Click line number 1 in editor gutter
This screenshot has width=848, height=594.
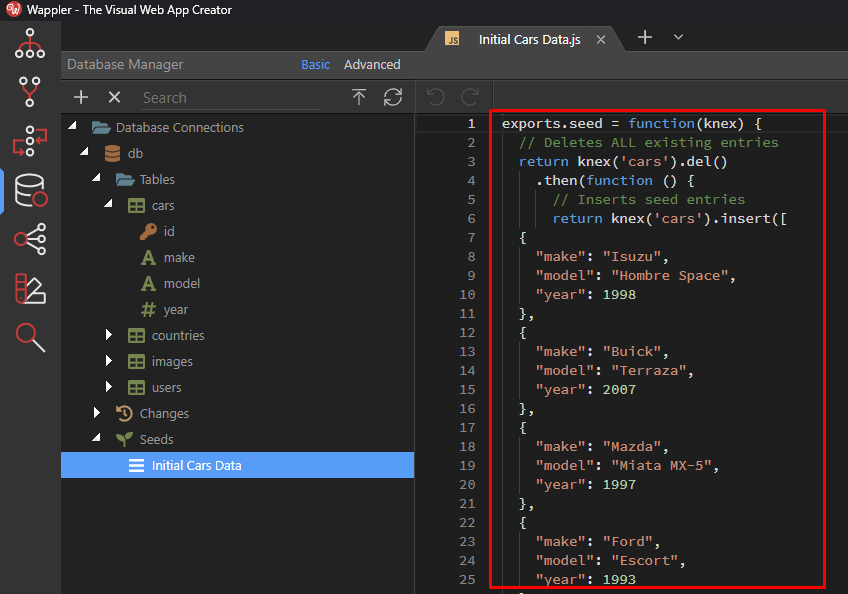[472, 124]
